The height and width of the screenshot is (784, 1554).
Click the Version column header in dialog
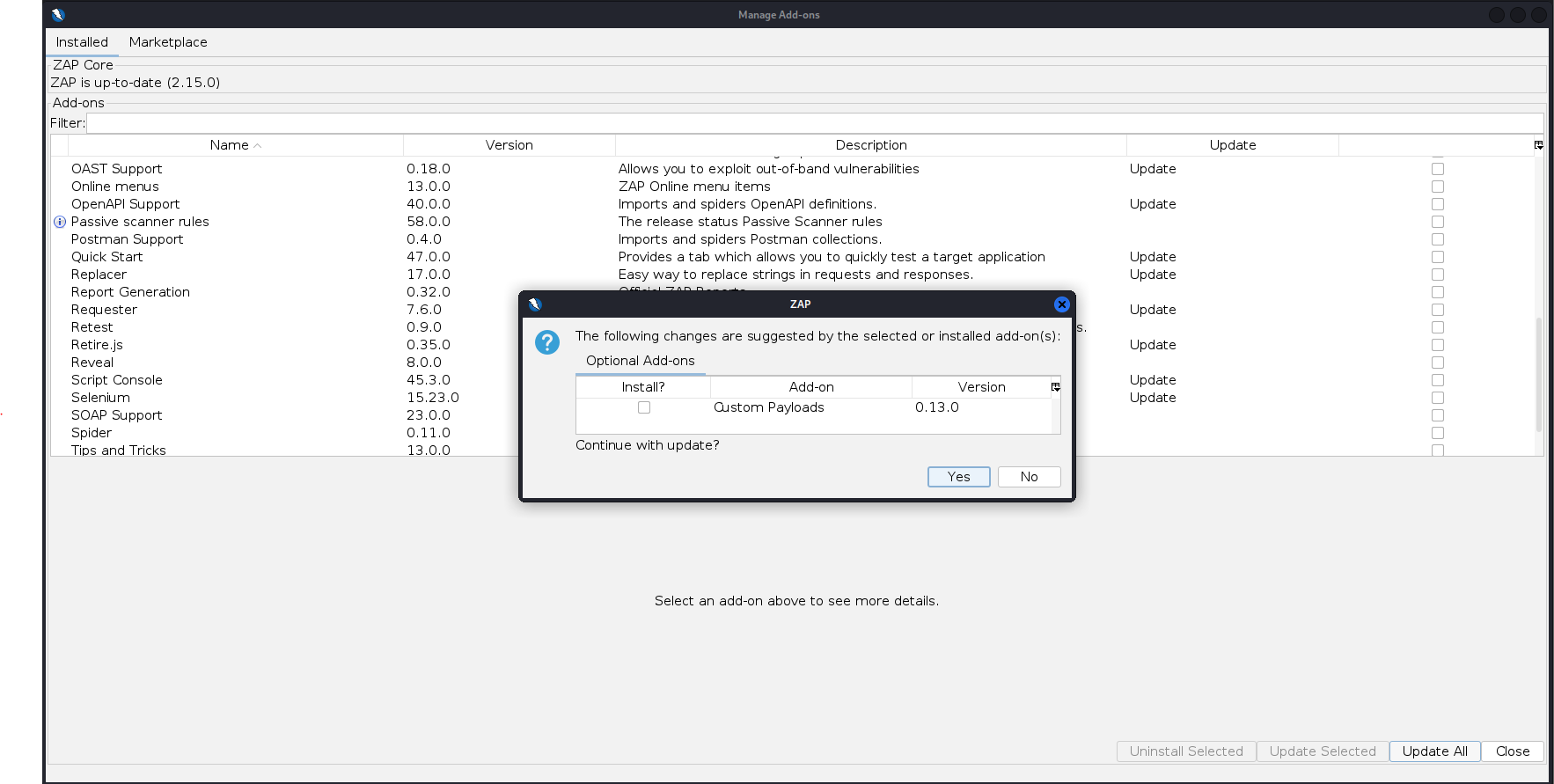(x=981, y=387)
